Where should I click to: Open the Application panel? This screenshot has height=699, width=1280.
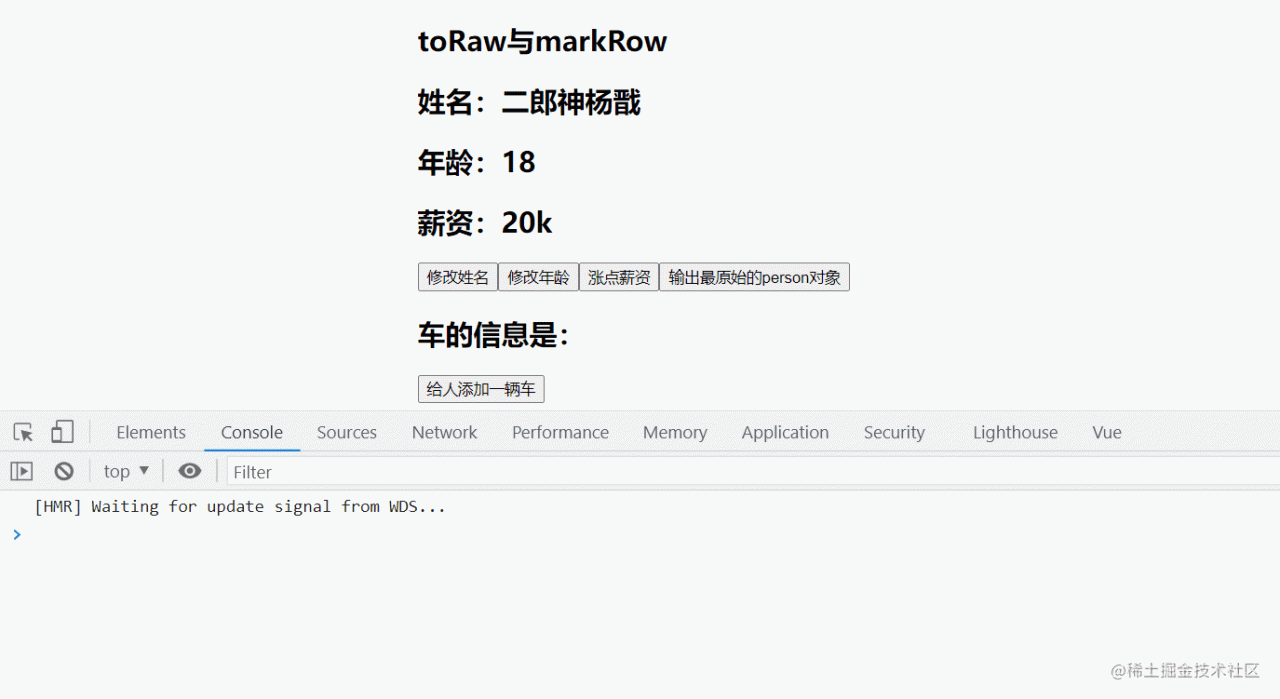click(x=785, y=432)
